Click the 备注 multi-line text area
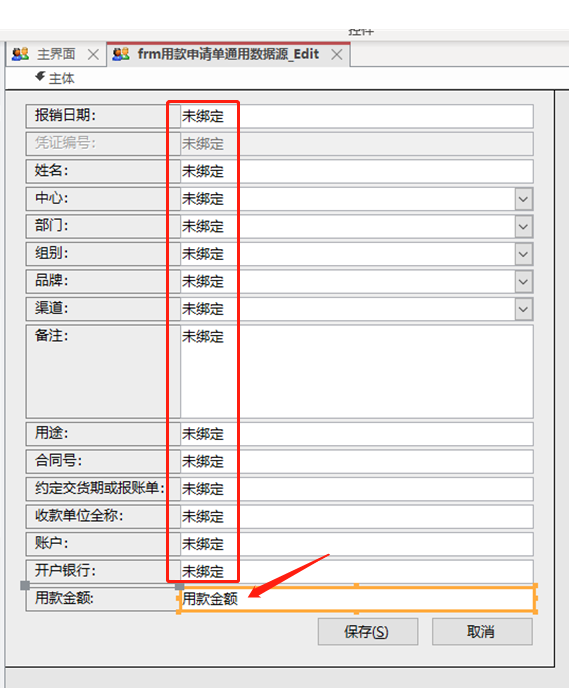The height and width of the screenshot is (688, 569). (x=357, y=371)
